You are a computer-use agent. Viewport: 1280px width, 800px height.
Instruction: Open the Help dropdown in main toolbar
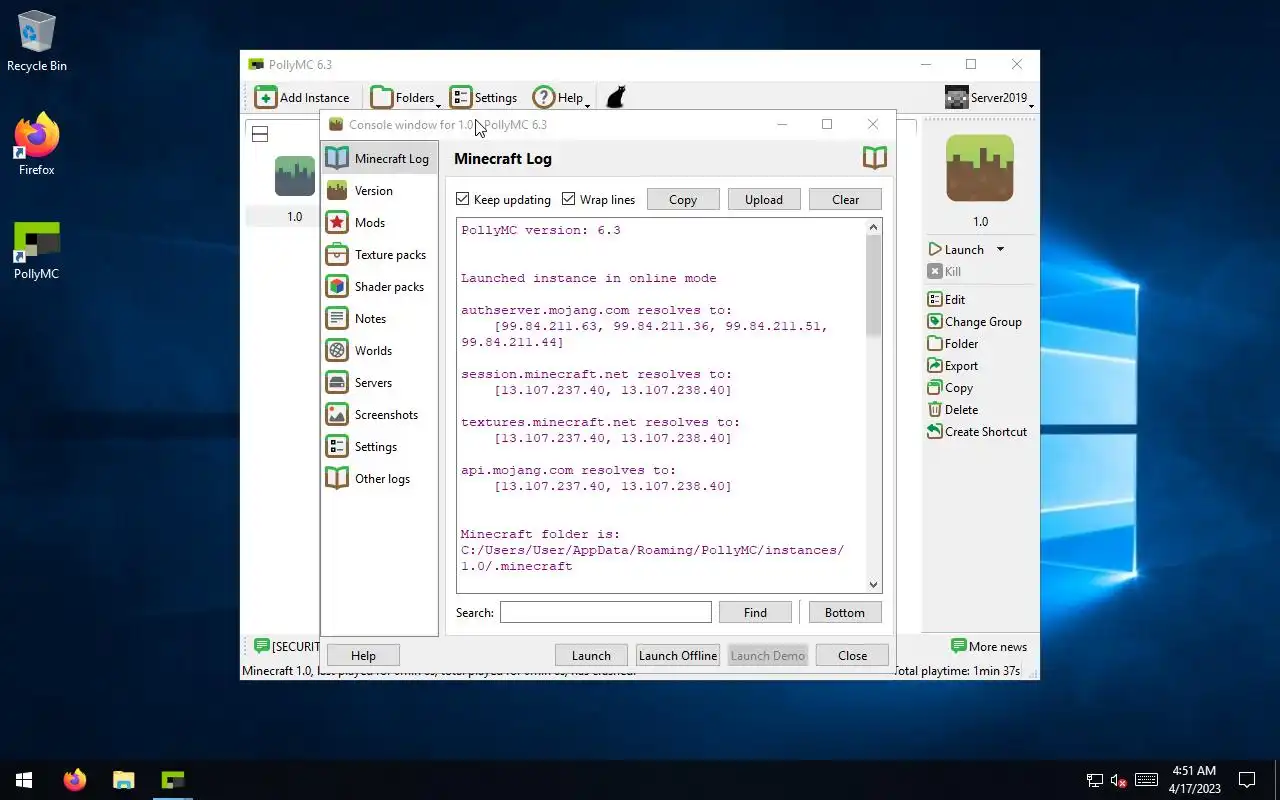[x=561, y=97]
